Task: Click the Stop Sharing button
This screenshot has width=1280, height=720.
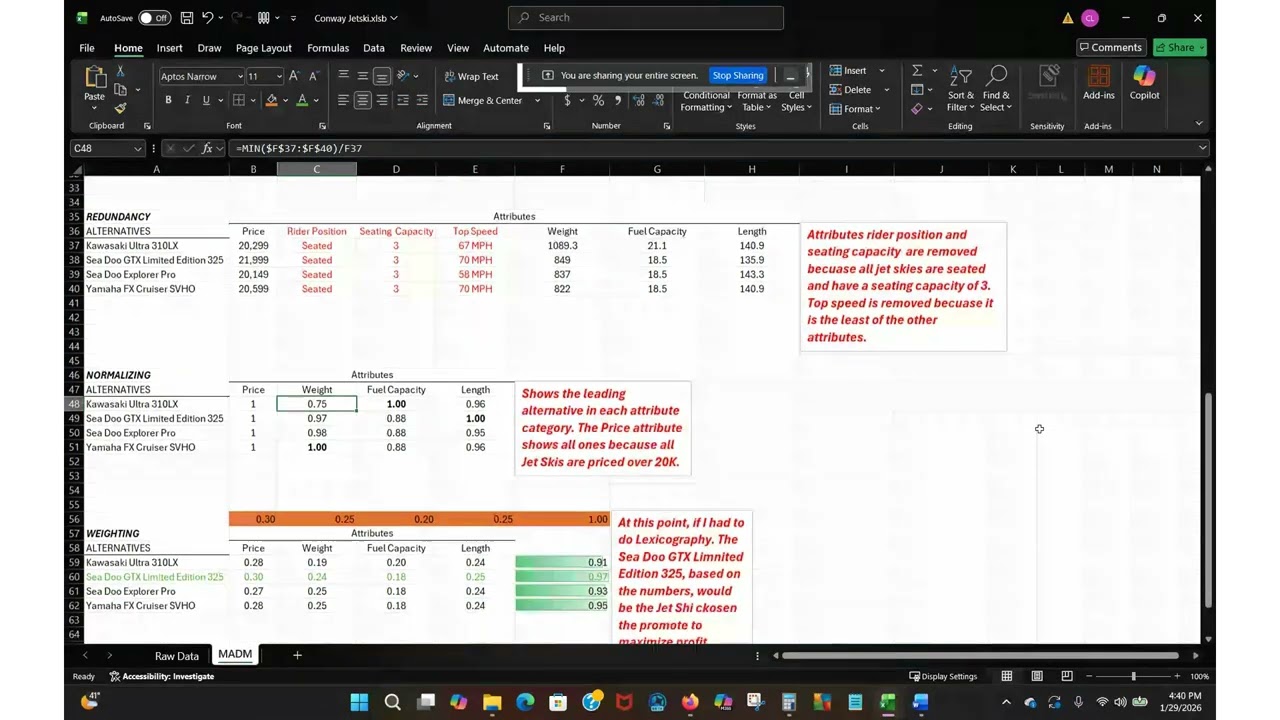Action: pyautogui.click(x=737, y=75)
